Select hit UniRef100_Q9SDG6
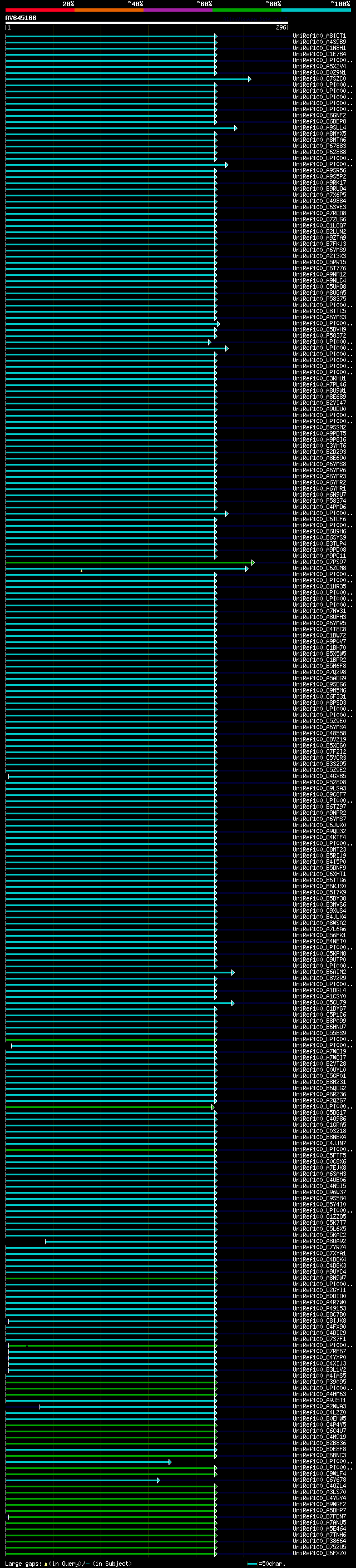The image size is (356, 1568). click(319, 685)
